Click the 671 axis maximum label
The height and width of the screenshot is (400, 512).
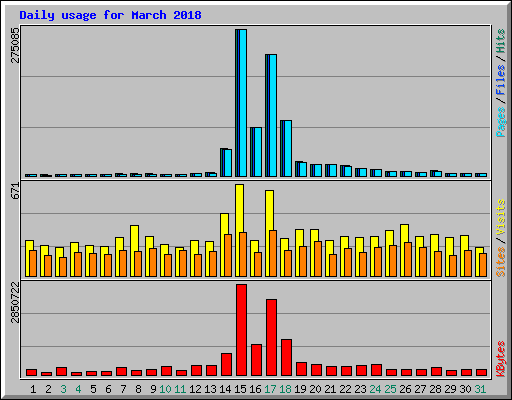[15, 191]
